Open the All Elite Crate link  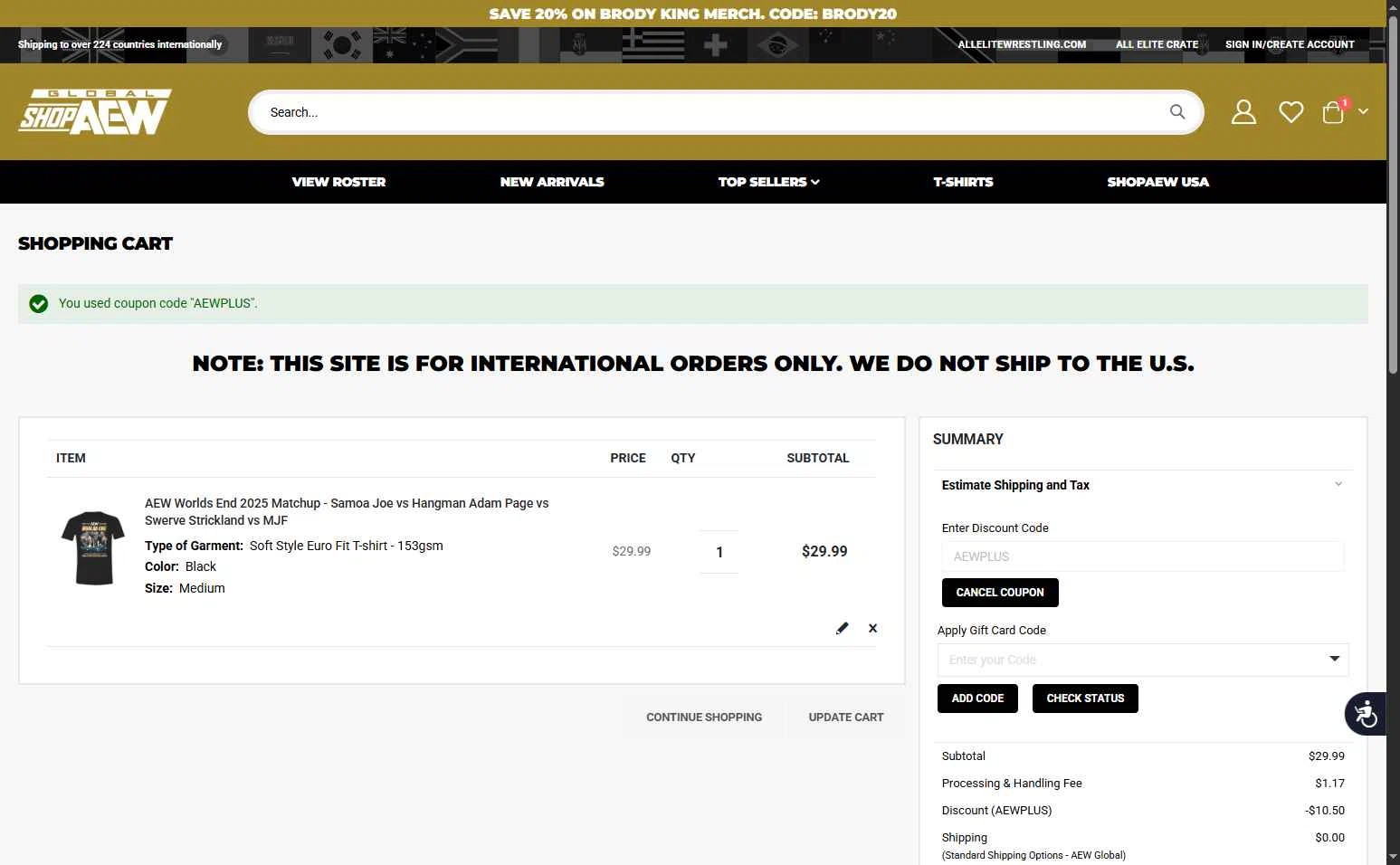click(1157, 44)
